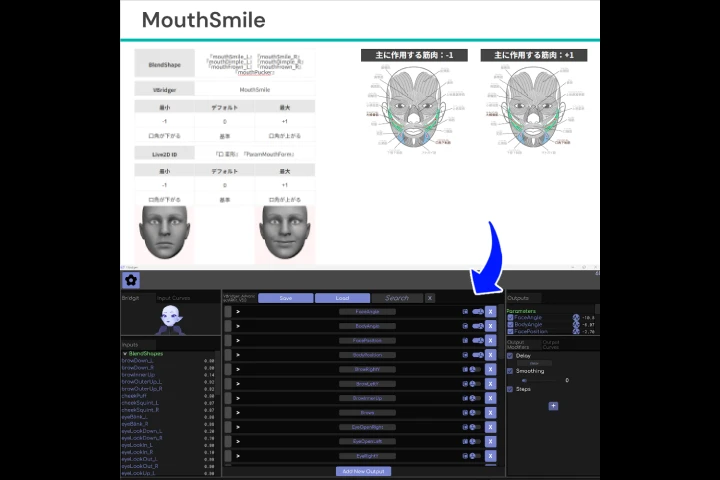Click the small square icon in BrowRightY row

coord(465,369)
